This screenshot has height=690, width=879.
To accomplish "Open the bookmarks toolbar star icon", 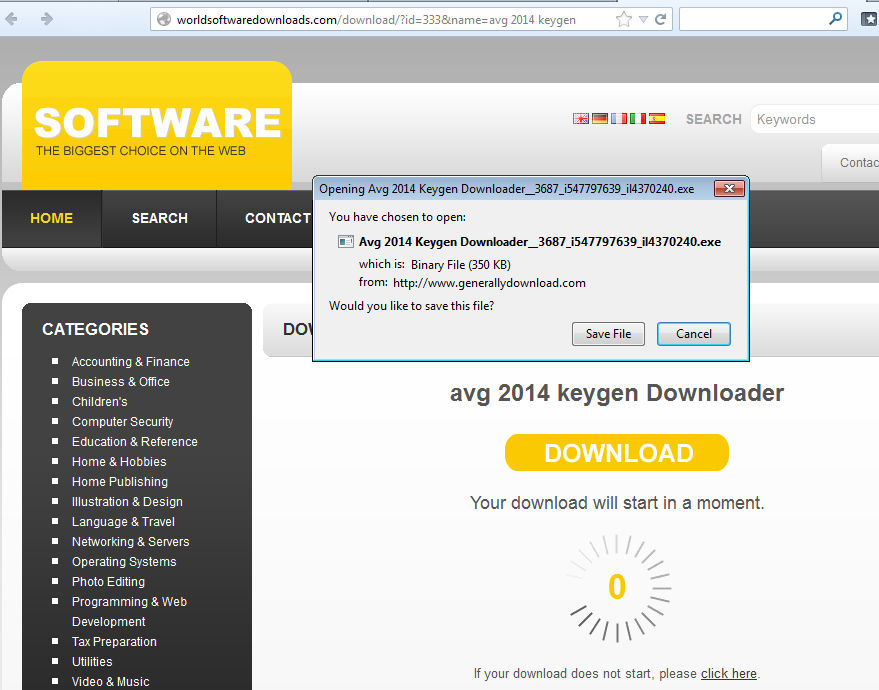I will pyautogui.click(x=869, y=19).
